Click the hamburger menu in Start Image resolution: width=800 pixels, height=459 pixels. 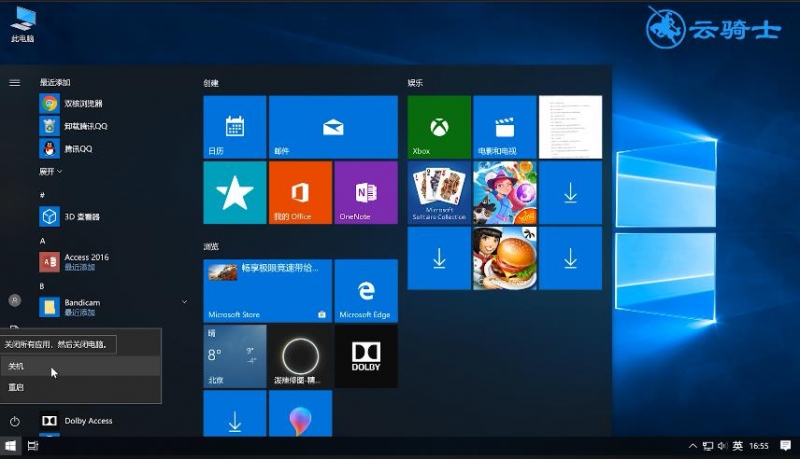click(x=15, y=83)
